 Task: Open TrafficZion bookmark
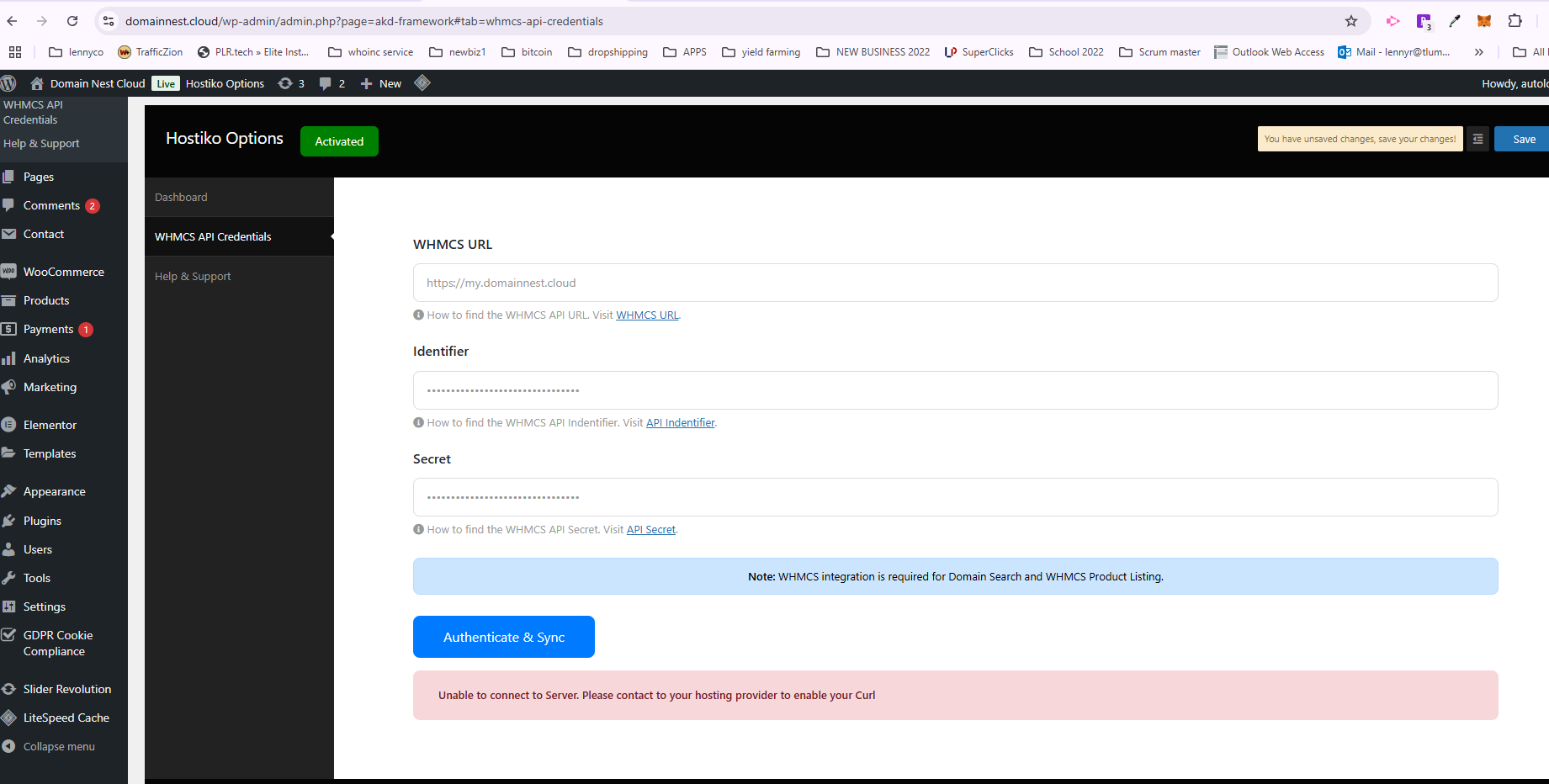click(151, 52)
